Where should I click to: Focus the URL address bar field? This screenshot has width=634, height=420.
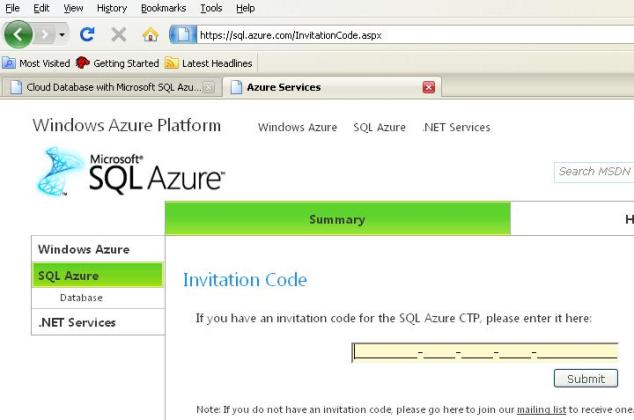coord(415,35)
